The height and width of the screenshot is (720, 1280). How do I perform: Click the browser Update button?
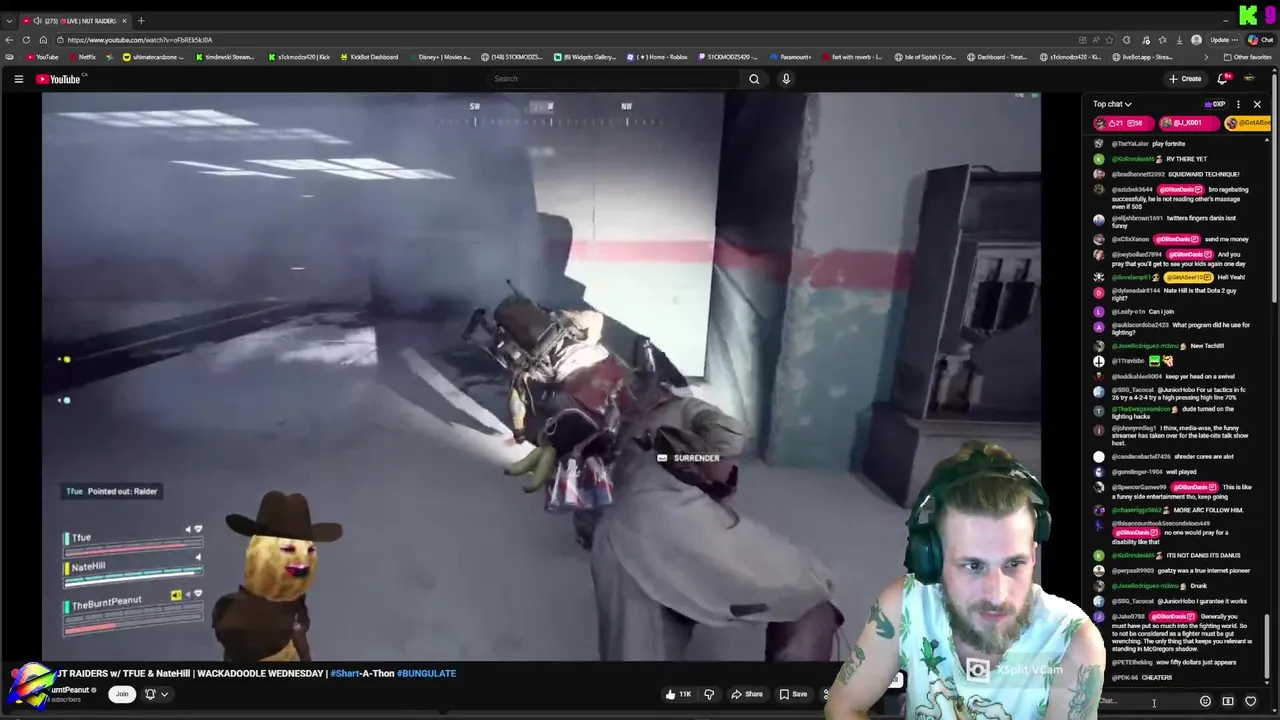point(1224,40)
